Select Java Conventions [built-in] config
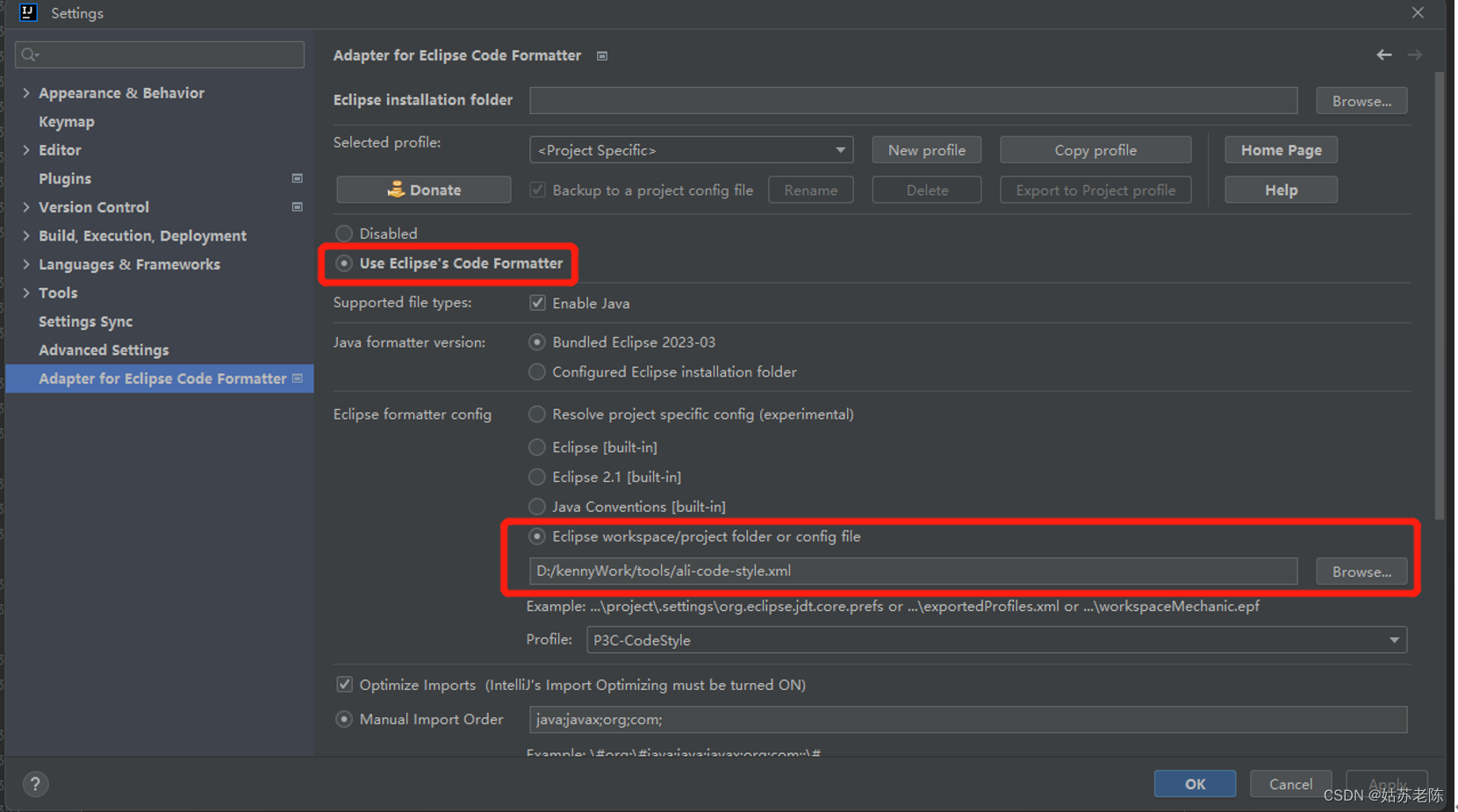 (537, 507)
